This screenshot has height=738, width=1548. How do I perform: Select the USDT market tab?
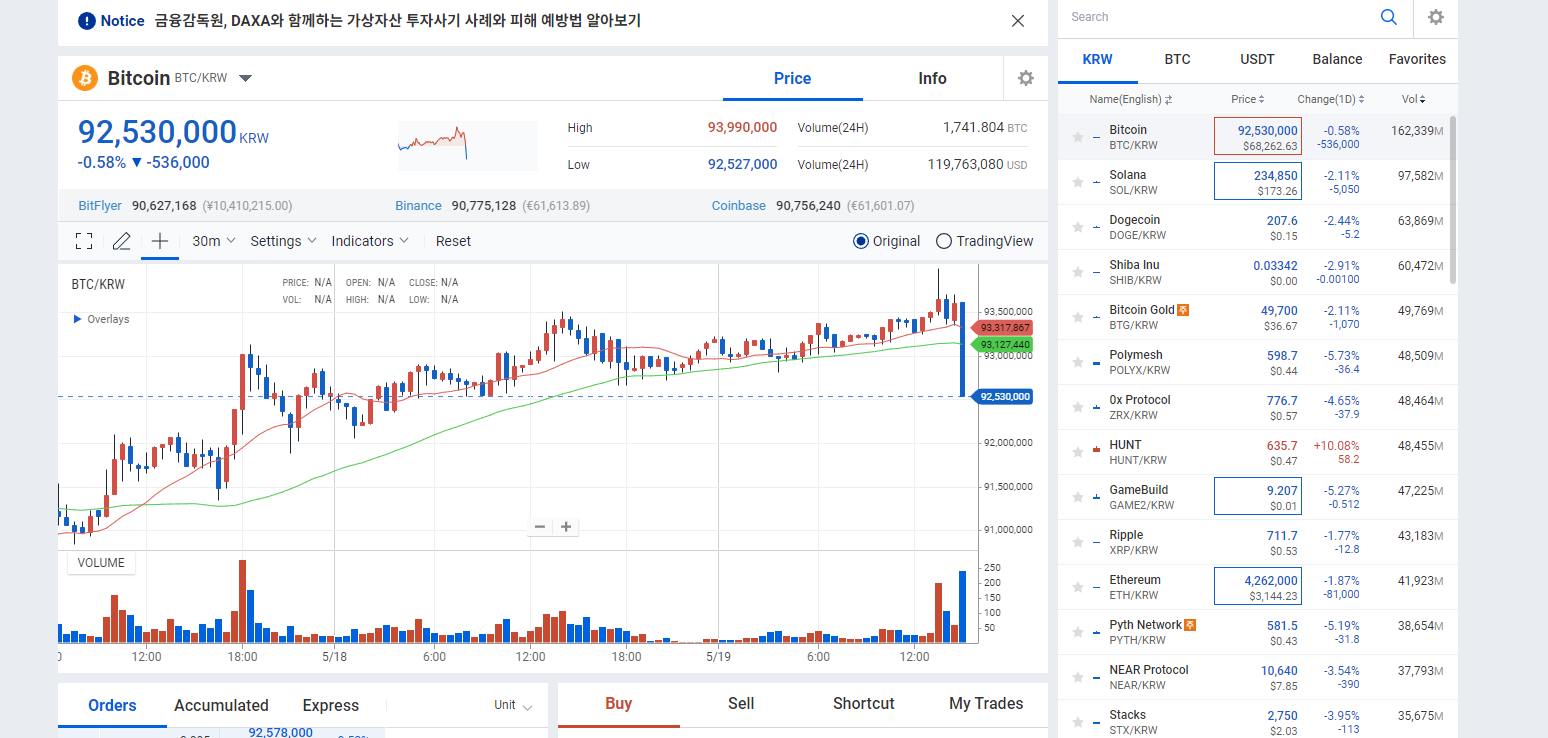coord(1258,59)
